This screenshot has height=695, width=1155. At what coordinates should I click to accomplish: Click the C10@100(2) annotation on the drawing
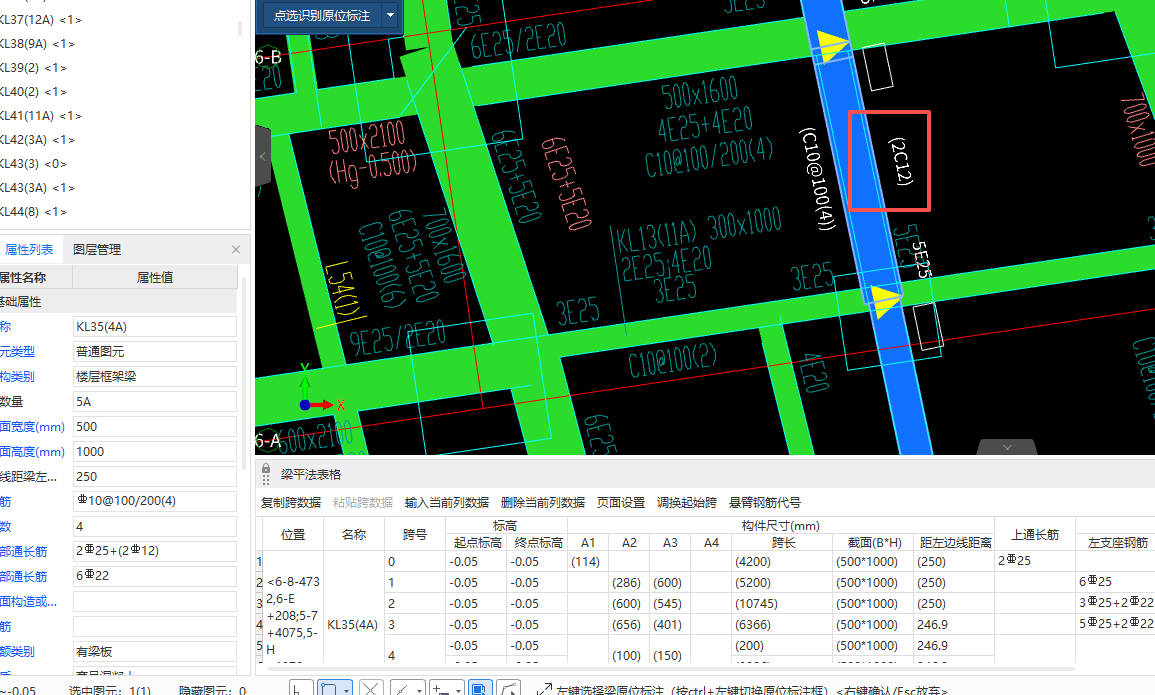coord(673,361)
